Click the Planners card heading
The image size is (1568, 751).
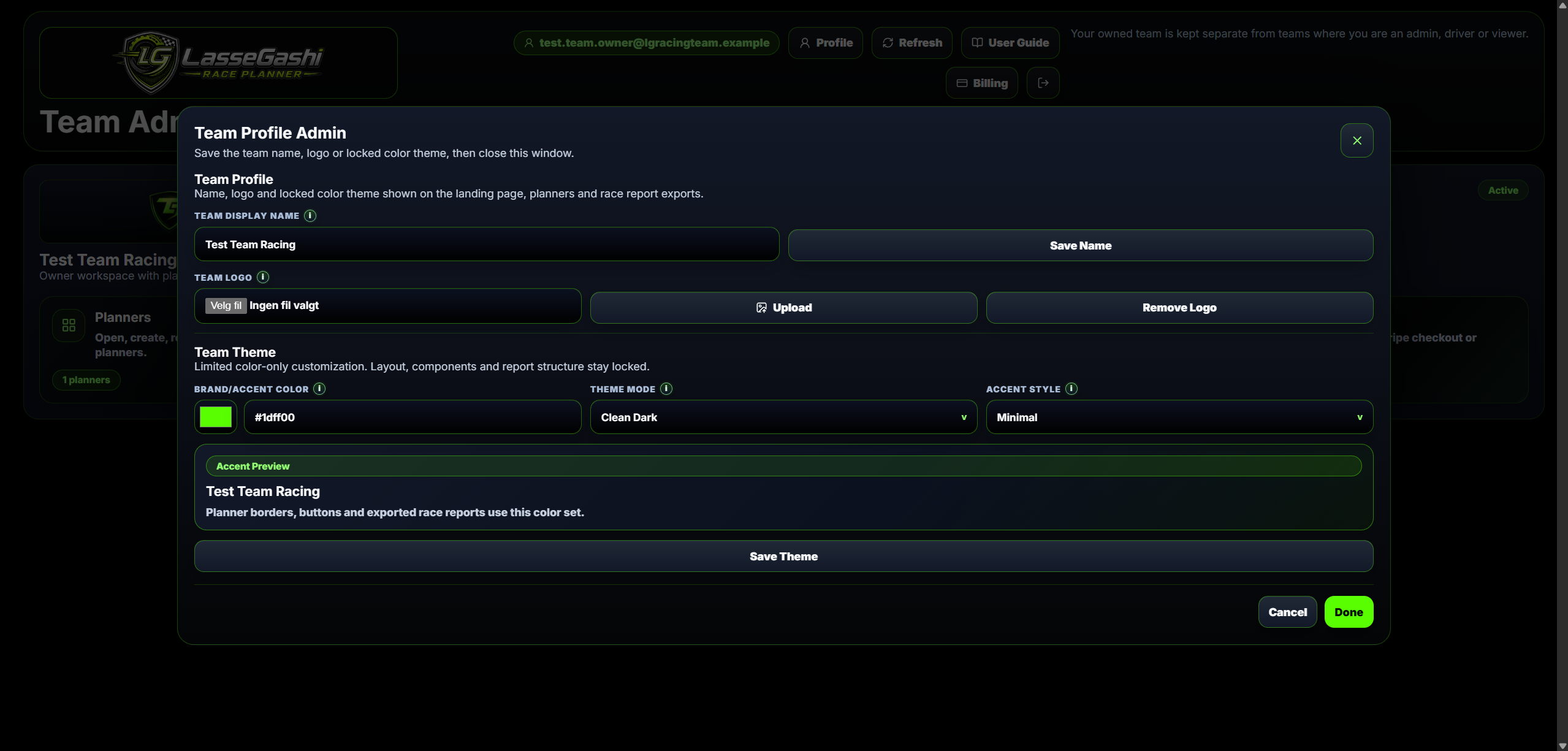(x=123, y=318)
